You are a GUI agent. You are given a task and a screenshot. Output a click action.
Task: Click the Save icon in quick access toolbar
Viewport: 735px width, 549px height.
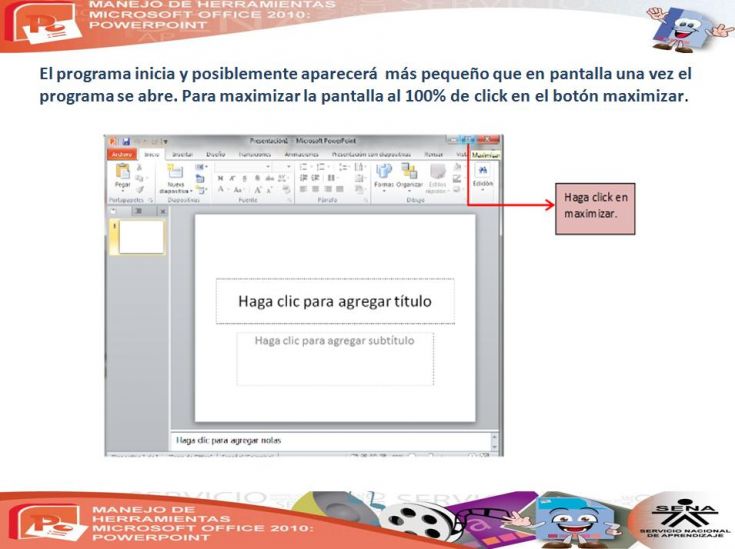(x=126, y=142)
